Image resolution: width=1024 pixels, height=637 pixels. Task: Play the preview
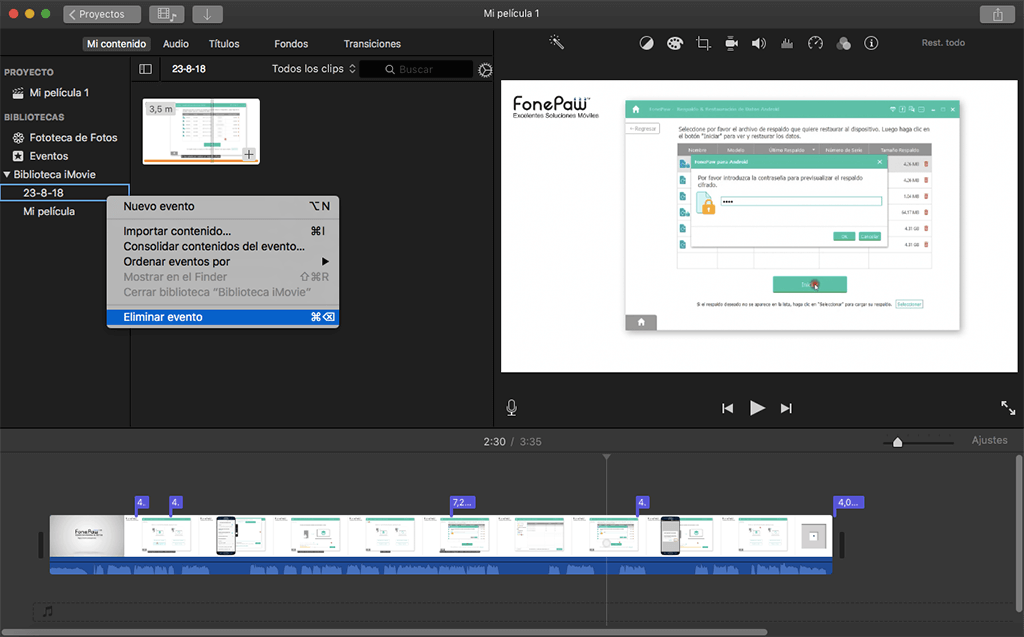(x=757, y=408)
